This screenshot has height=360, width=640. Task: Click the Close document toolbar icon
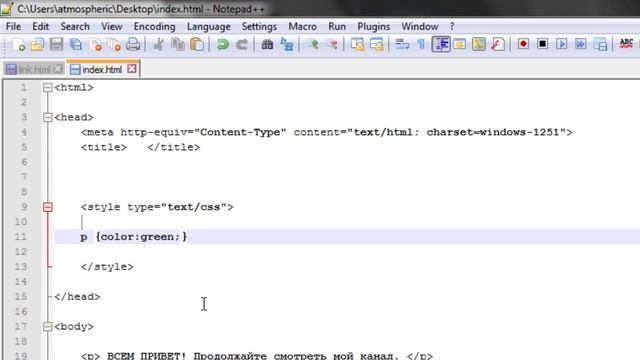tap(96, 44)
